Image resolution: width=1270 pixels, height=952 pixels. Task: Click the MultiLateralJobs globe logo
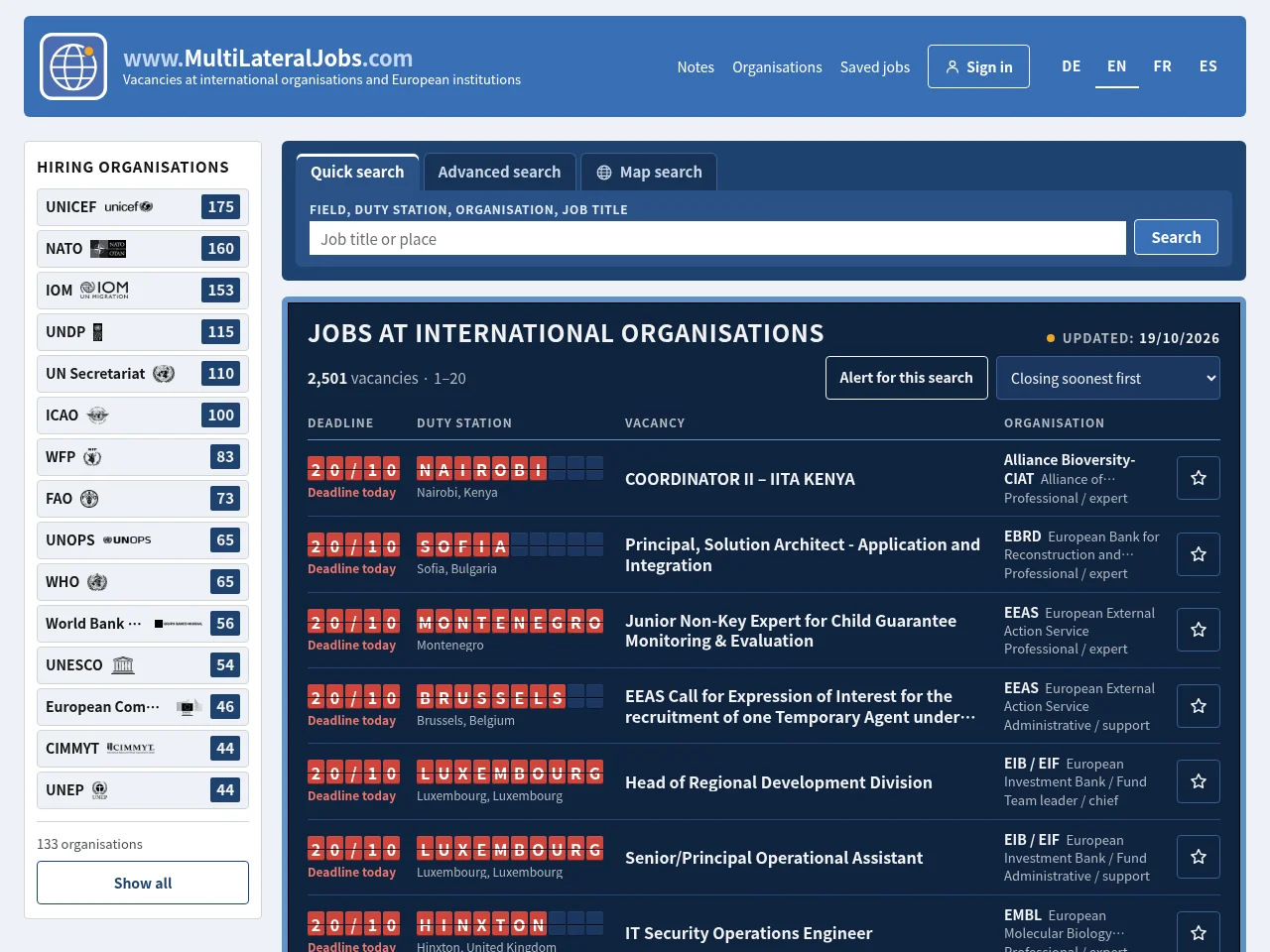(x=73, y=66)
